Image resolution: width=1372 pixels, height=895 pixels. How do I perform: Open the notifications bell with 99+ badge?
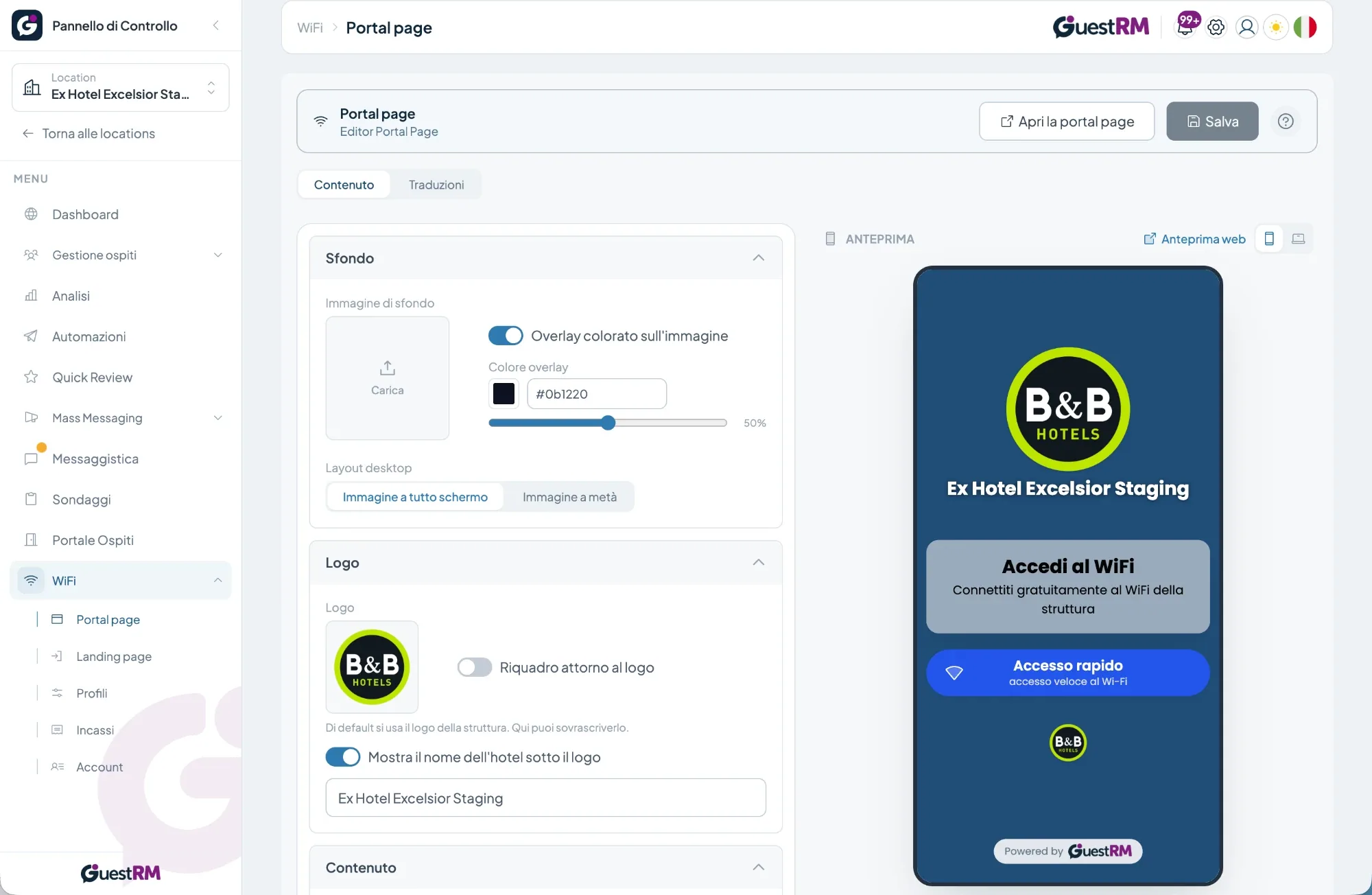[1186, 26]
